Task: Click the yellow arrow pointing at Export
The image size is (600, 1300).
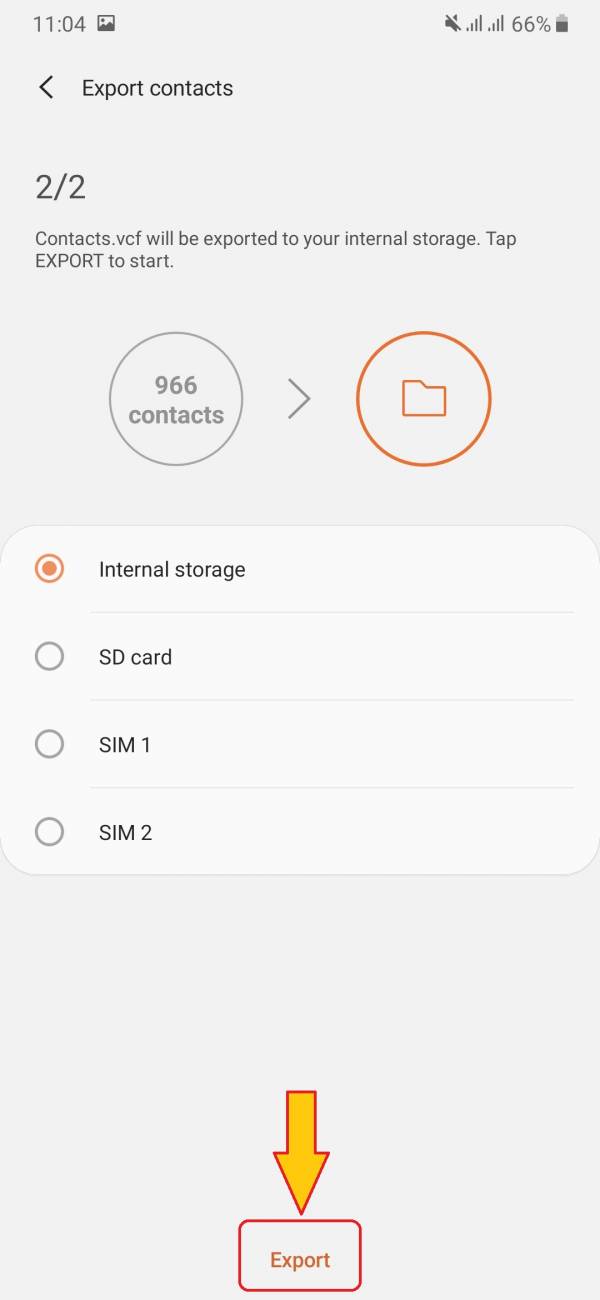Action: (301, 1150)
